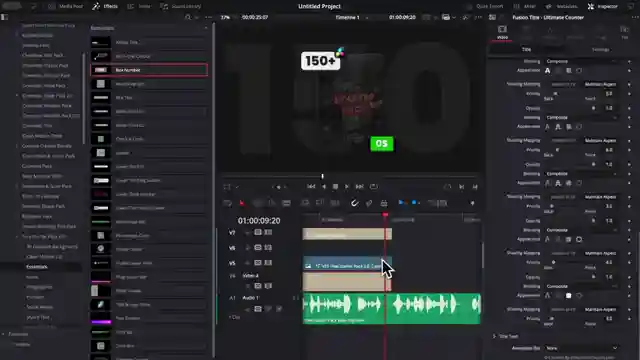Toggle the Effects panel button
This screenshot has width=640, height=360.
(105, 6)
